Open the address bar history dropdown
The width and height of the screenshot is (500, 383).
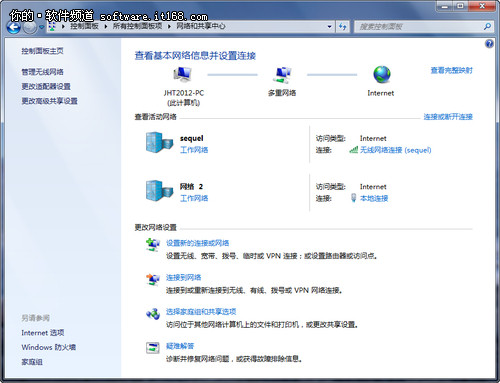pos(329,27)
